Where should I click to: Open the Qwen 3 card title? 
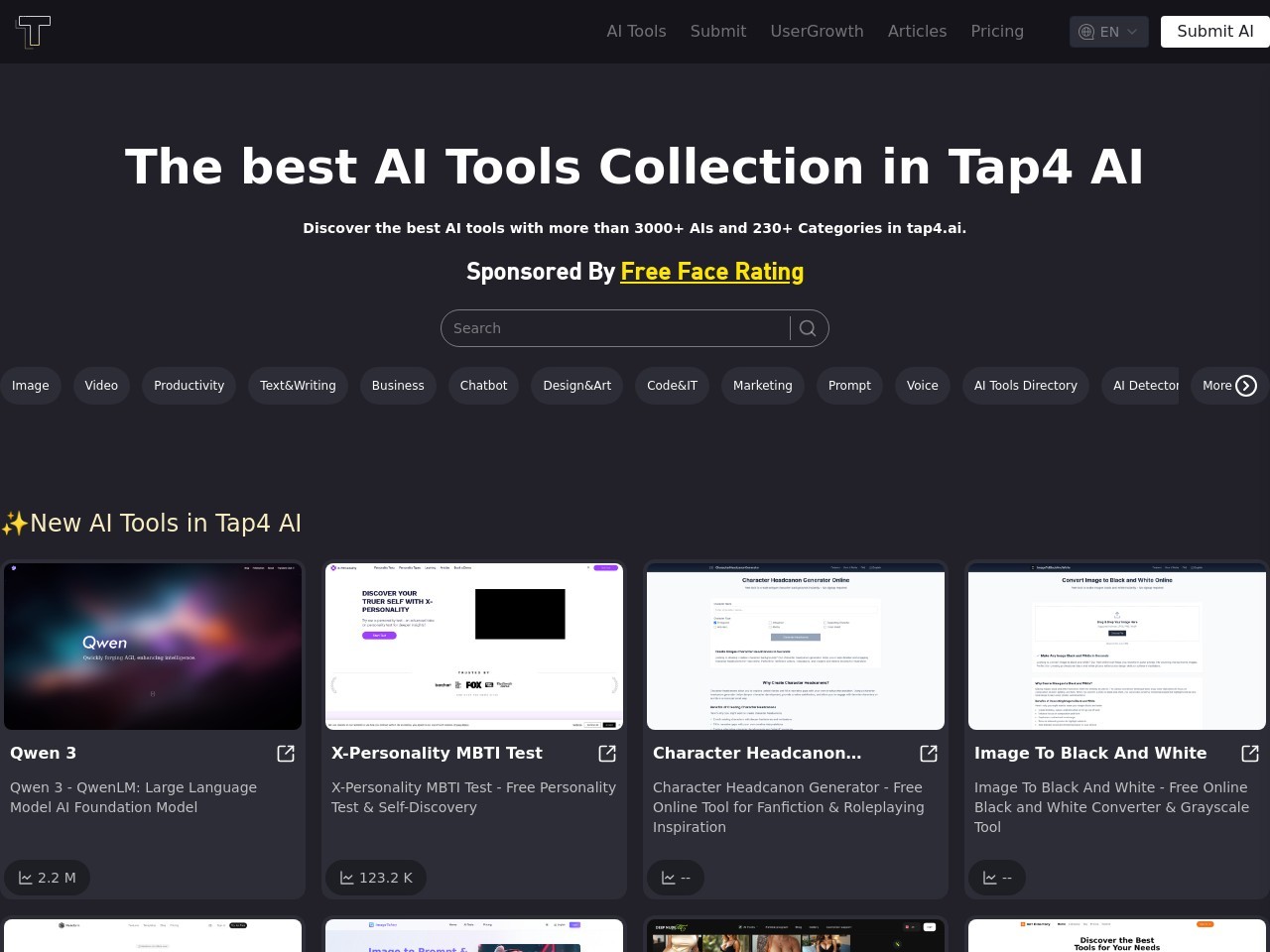pyautogui.click(x=43, y=753)
